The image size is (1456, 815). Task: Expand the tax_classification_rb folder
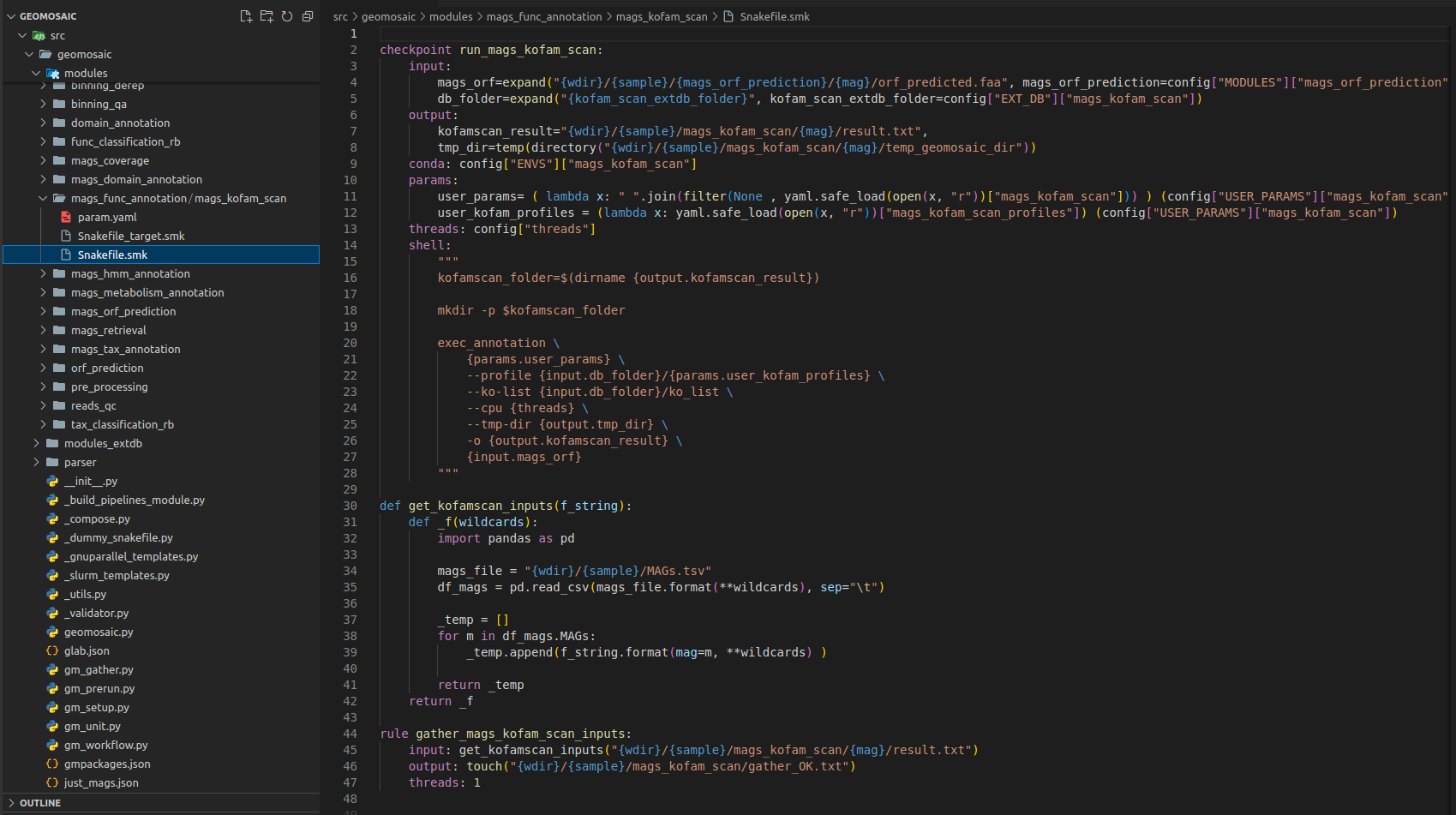tap(43, 424)
